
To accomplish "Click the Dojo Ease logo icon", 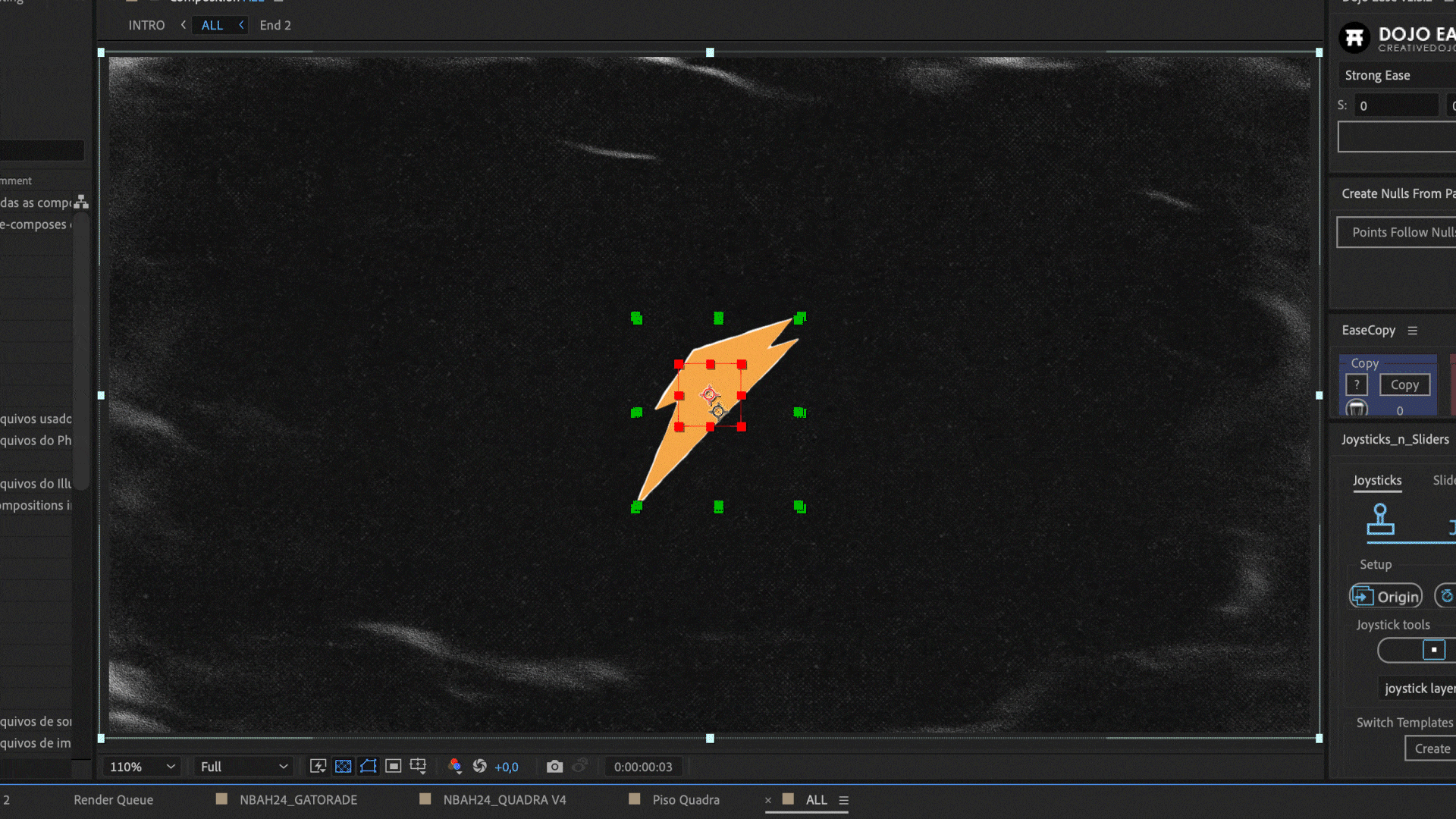I will (1354, 37).
